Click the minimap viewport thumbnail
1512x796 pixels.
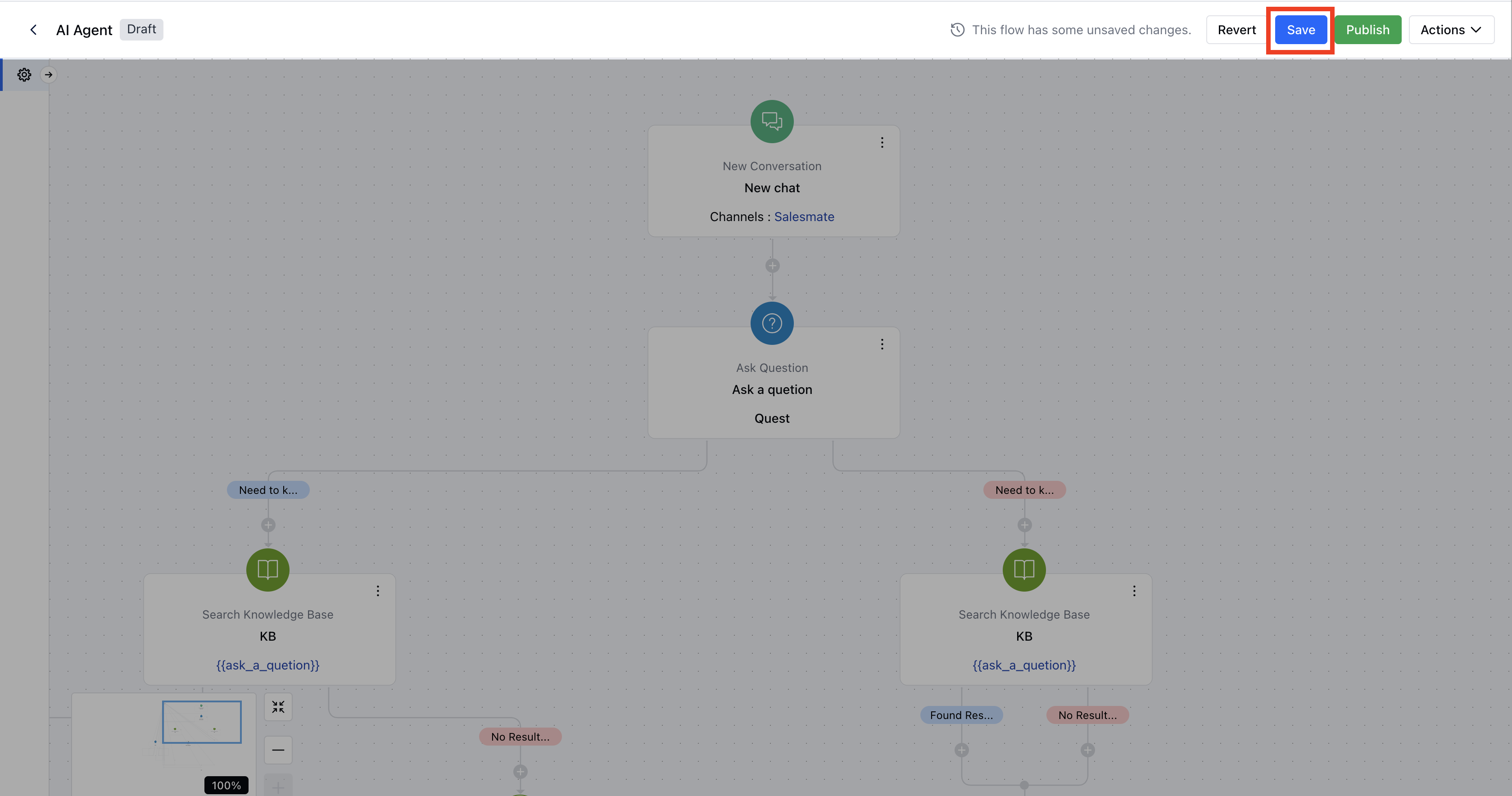coord(201,721)
